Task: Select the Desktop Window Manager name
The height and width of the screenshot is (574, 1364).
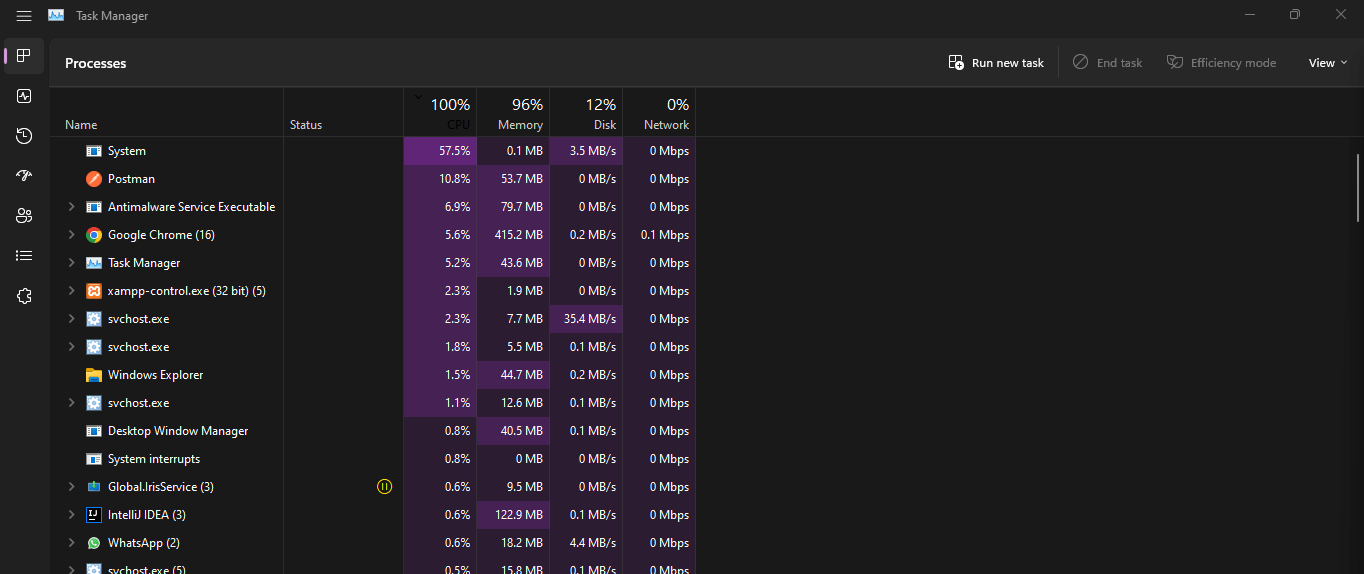Action: [x=178, y=431]
